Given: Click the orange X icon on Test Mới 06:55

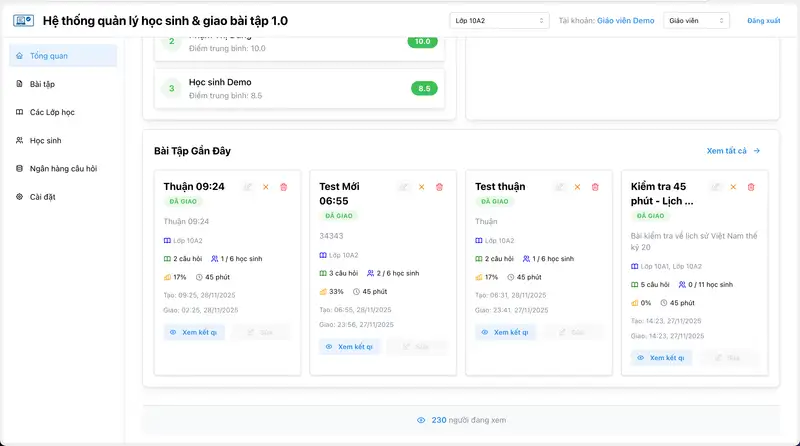Looking at the screenshot, I should point(421,187).
